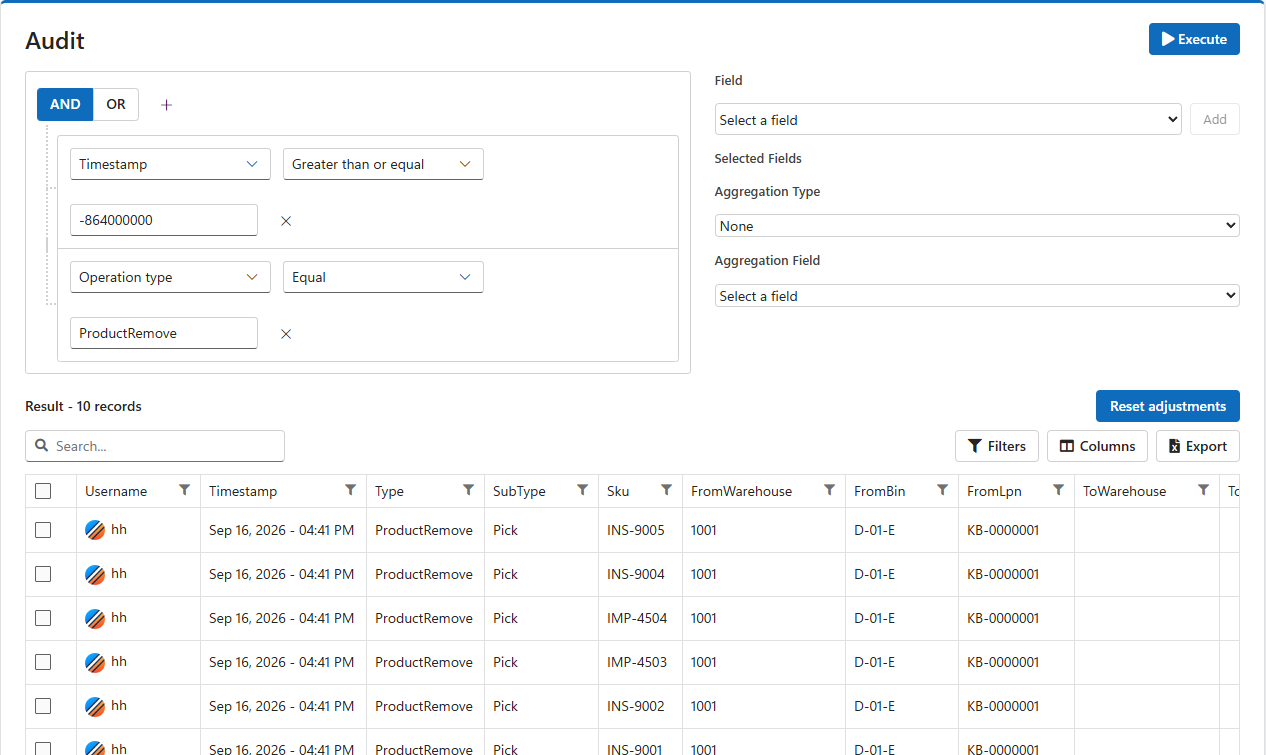Sort by FromWarehouse column header

(x=741, y=491)
